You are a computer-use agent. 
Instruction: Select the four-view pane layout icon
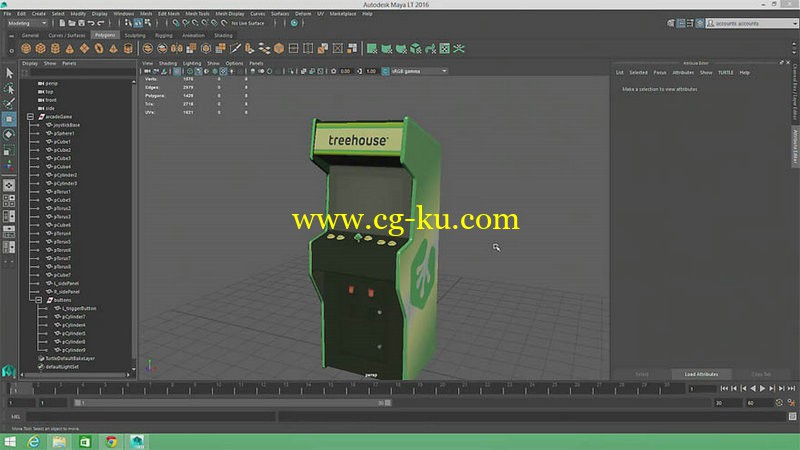(x=9, y=201)
